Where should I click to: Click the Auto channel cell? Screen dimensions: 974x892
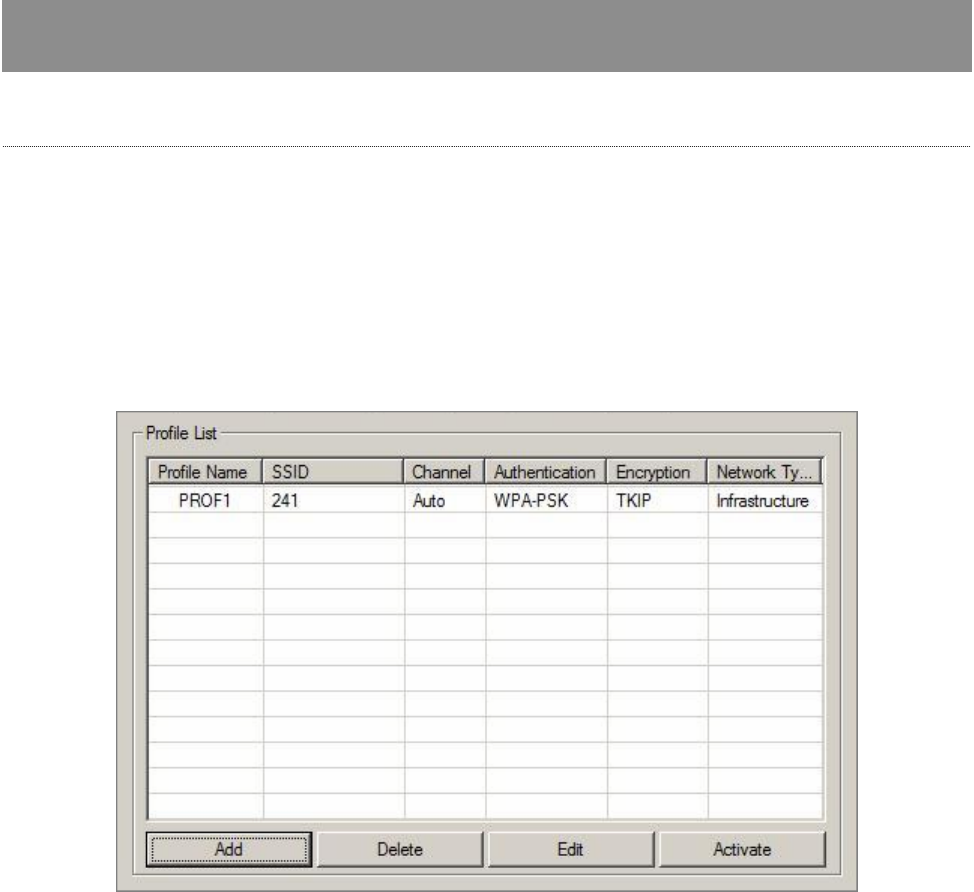point(429,501)
